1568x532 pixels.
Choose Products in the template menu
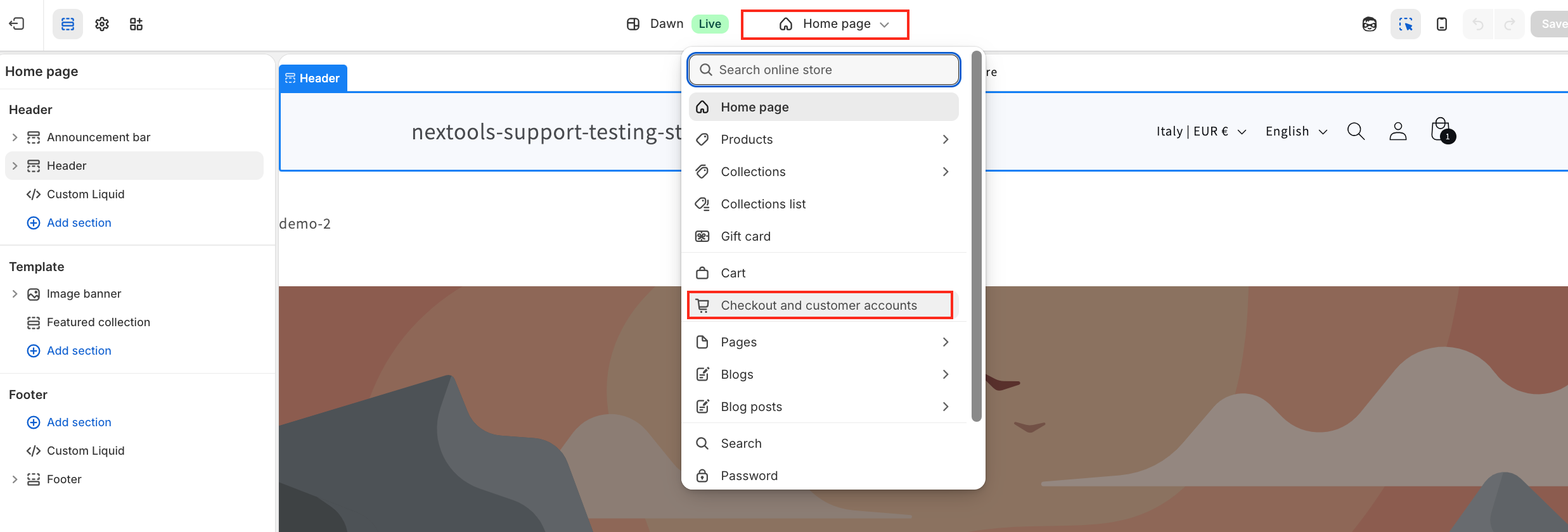tap(824, 139)
